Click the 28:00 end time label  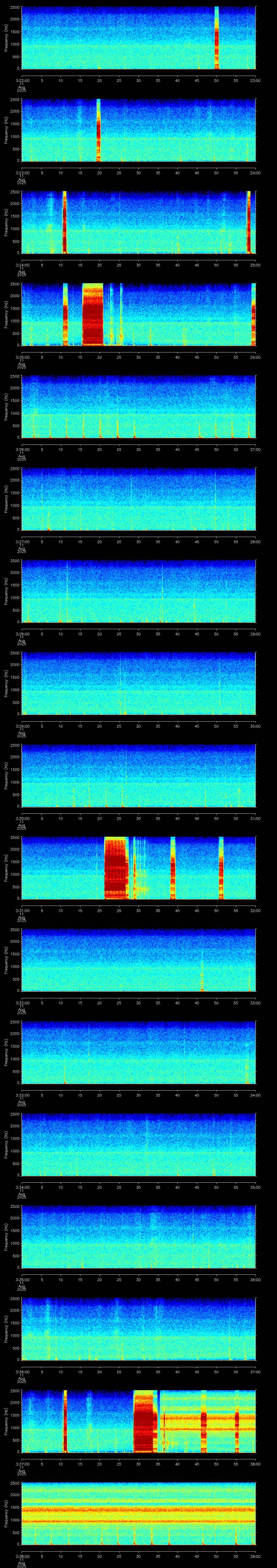(x=255, y=542)
